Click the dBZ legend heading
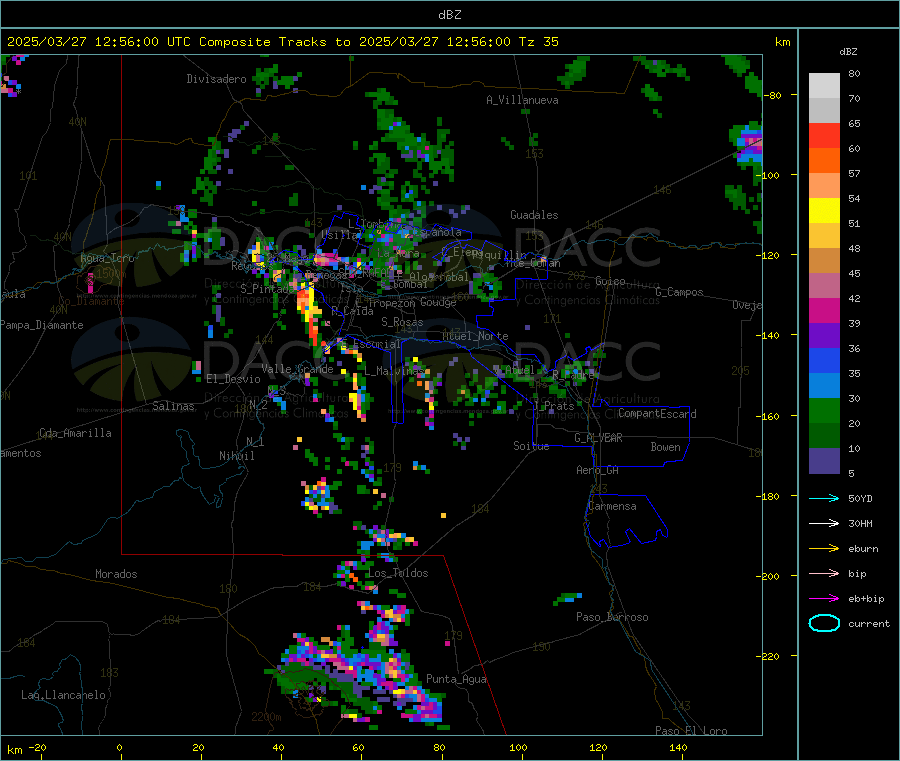 pyautogui.click(x=848, y=52)
